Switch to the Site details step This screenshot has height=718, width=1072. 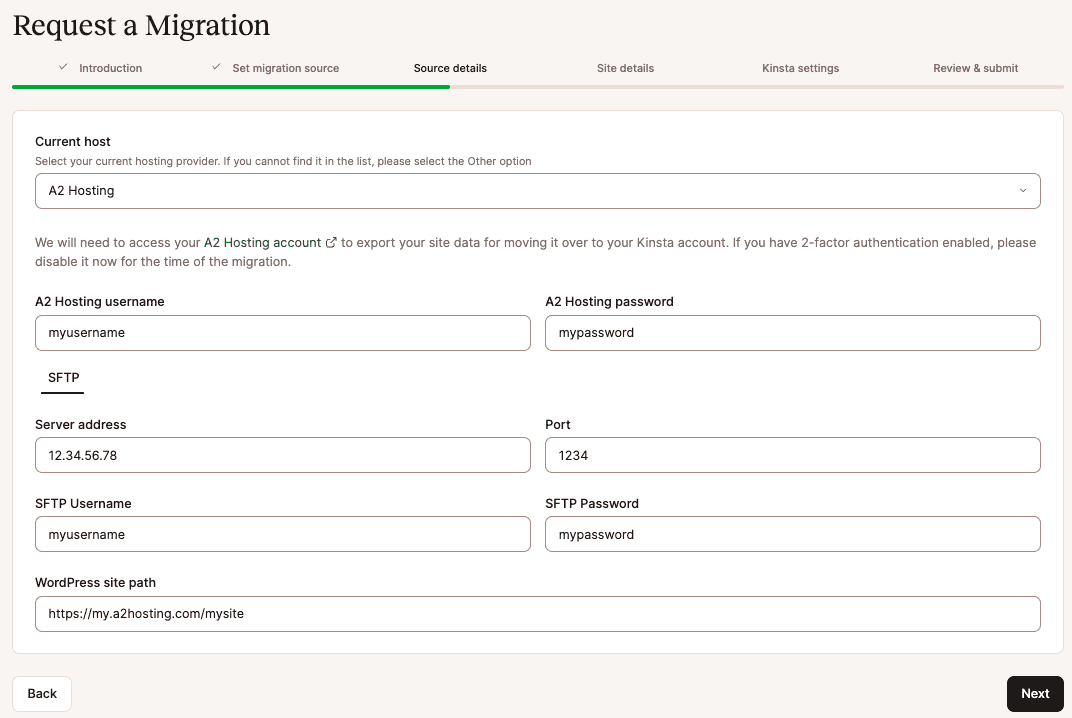point(625,68)
